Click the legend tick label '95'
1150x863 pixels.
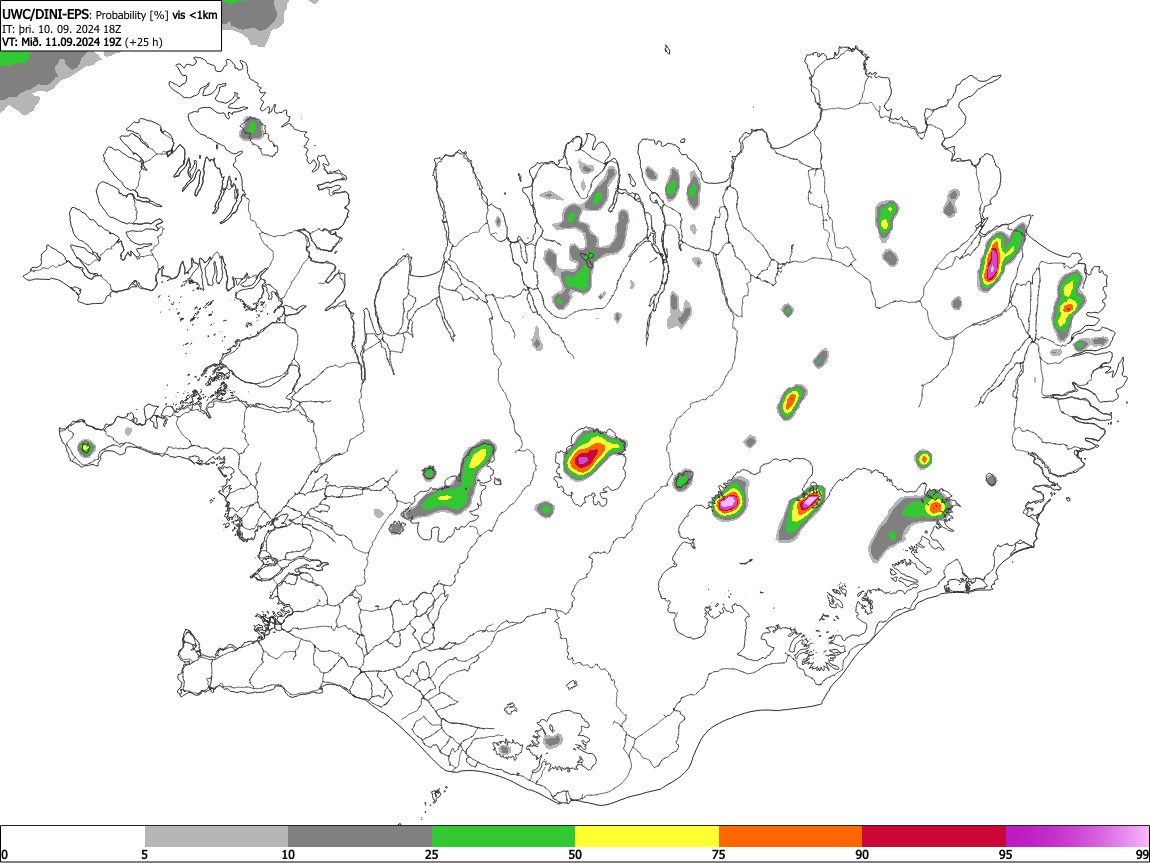tap(1006, 854)
